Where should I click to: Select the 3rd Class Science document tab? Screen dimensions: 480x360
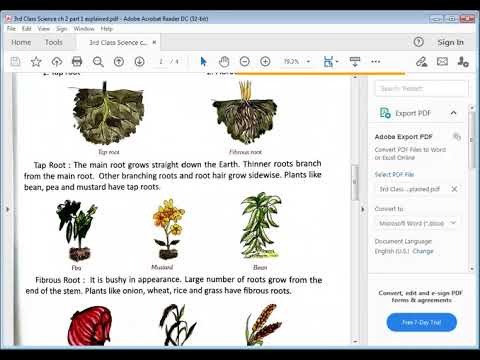[x=118, y=42]
